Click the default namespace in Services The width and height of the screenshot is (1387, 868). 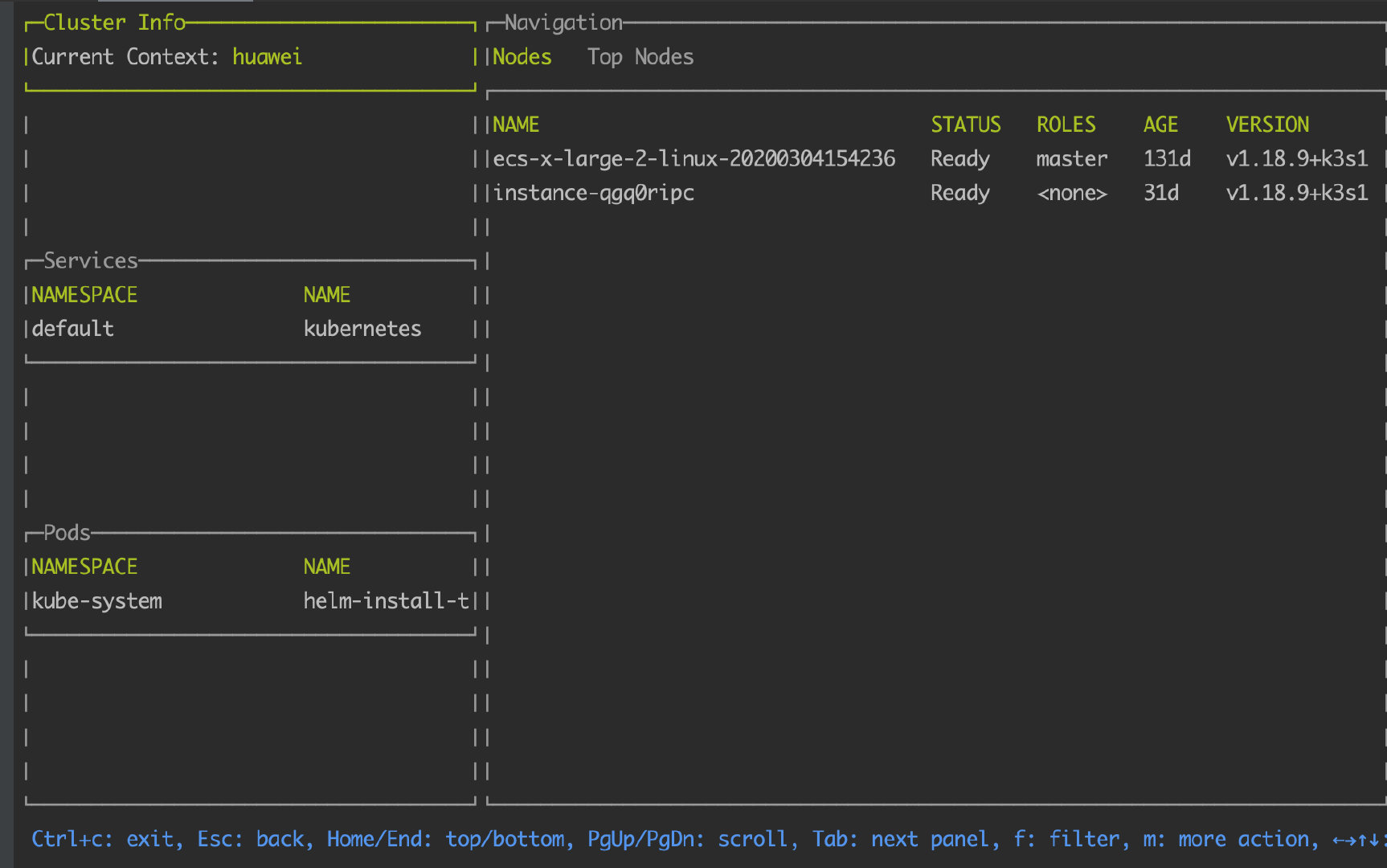tap(72, 329)
